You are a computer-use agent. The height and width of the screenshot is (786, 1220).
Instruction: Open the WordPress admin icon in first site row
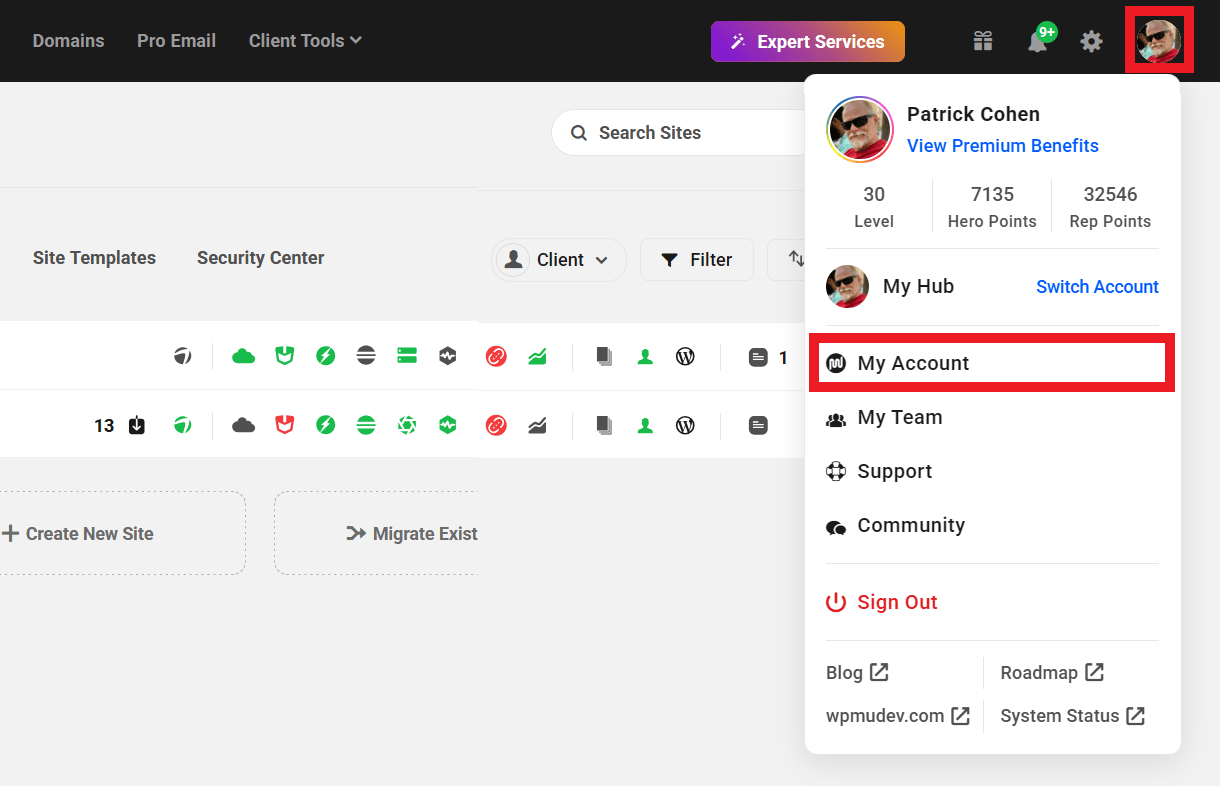[x=685, y=356]
